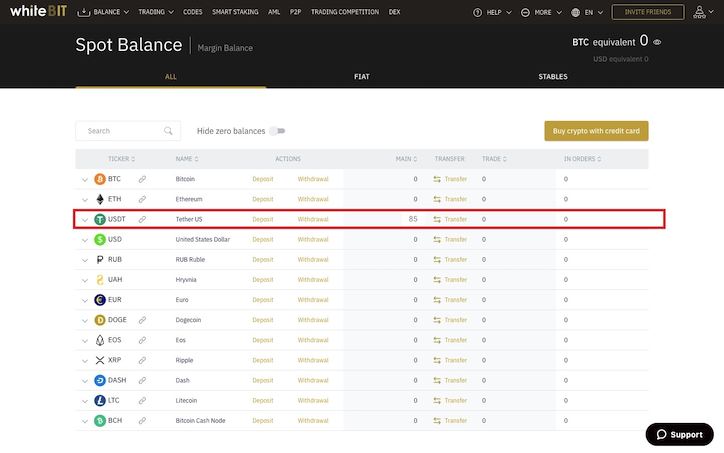The width and height of the screenshot is (724, 453).
Task: Click the link icon beside XRP ticker
Action: (142, 360)
